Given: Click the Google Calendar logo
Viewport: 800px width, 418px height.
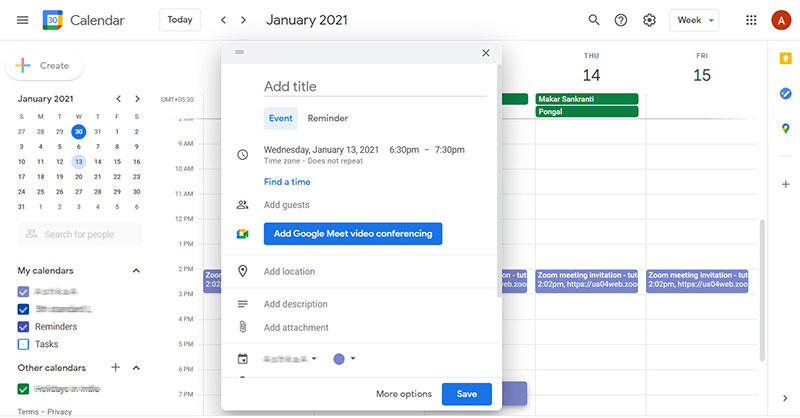Looking at the screenshot, I should [53, 20].
